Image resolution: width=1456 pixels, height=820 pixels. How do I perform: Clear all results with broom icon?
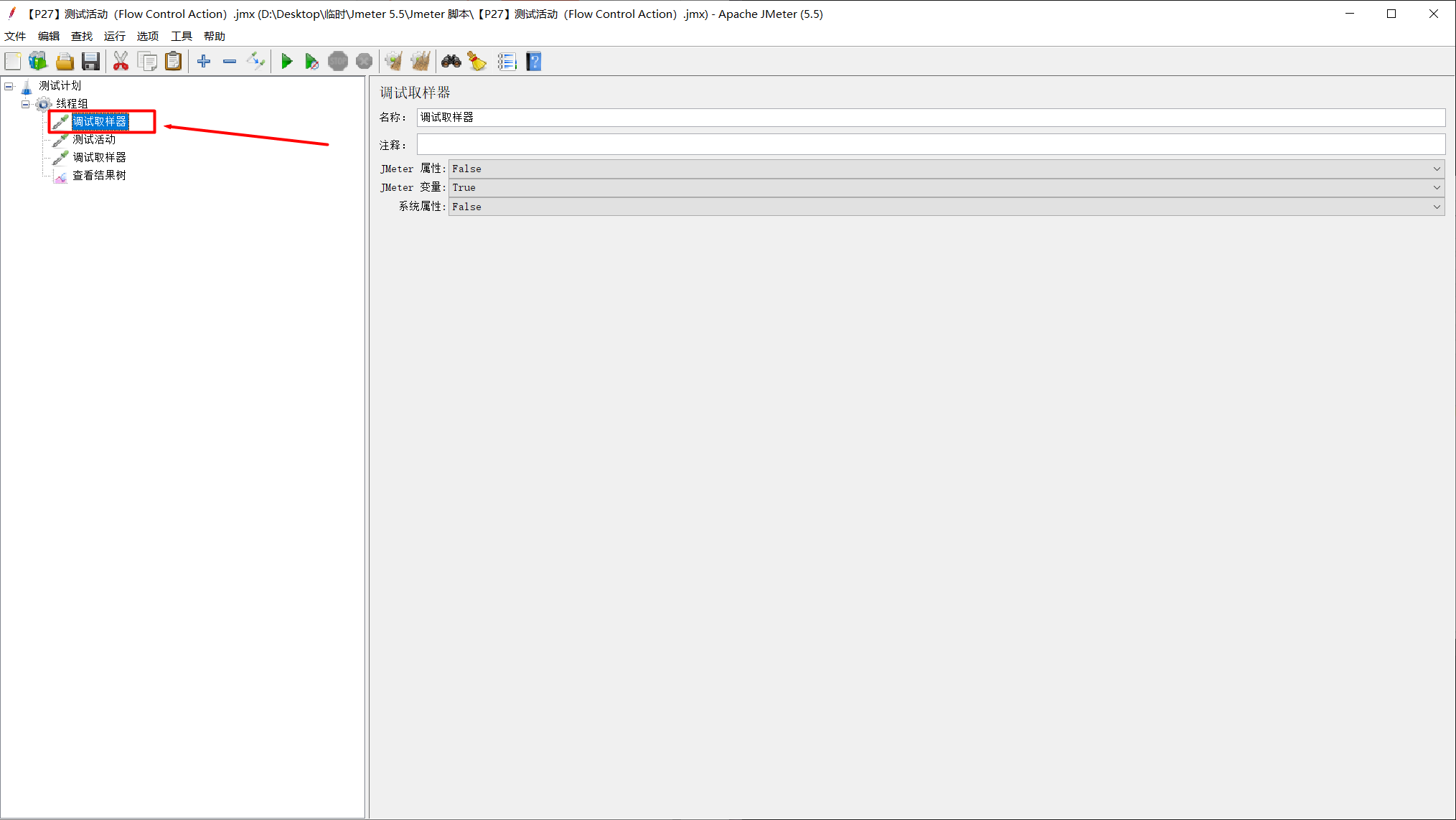click(x=477, y=61)
